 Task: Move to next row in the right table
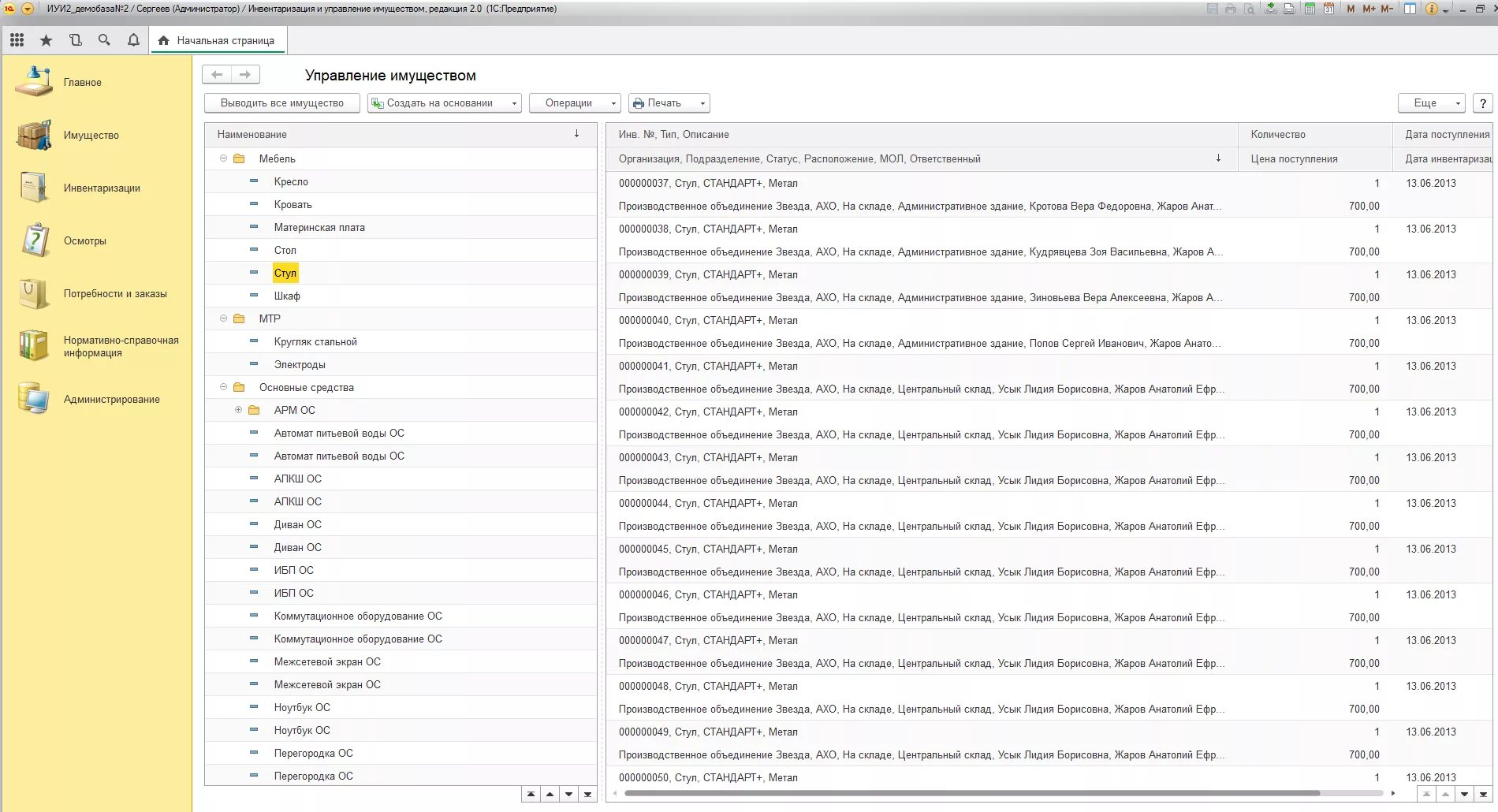[x=1464, y=795]
